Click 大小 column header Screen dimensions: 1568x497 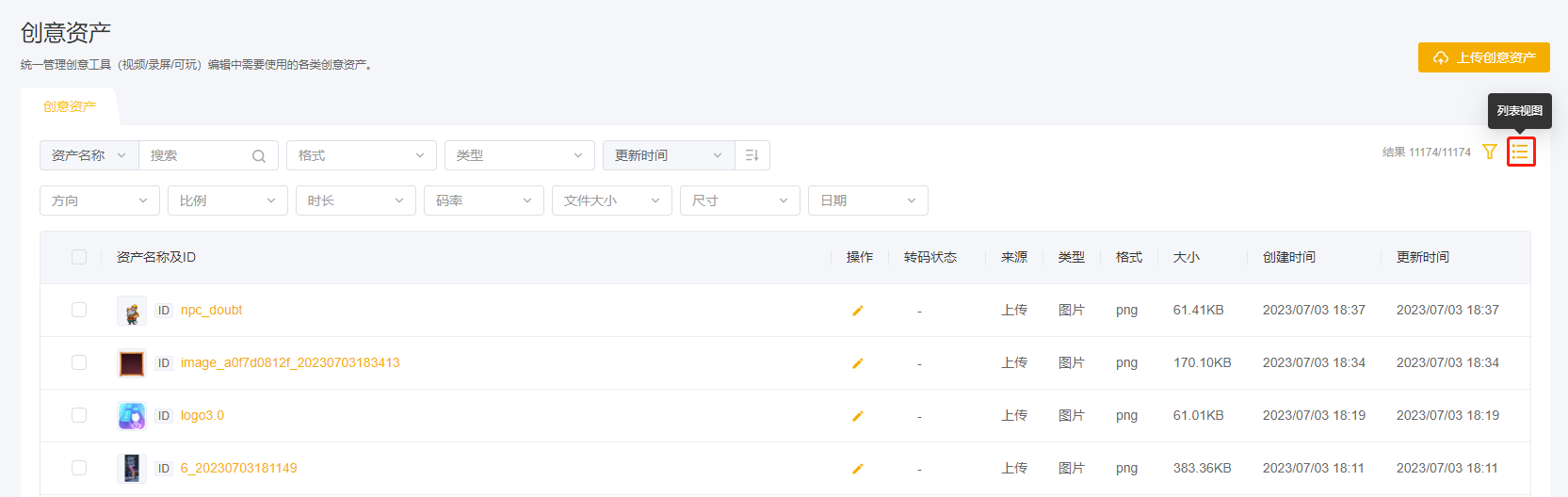click(1187, 257)
